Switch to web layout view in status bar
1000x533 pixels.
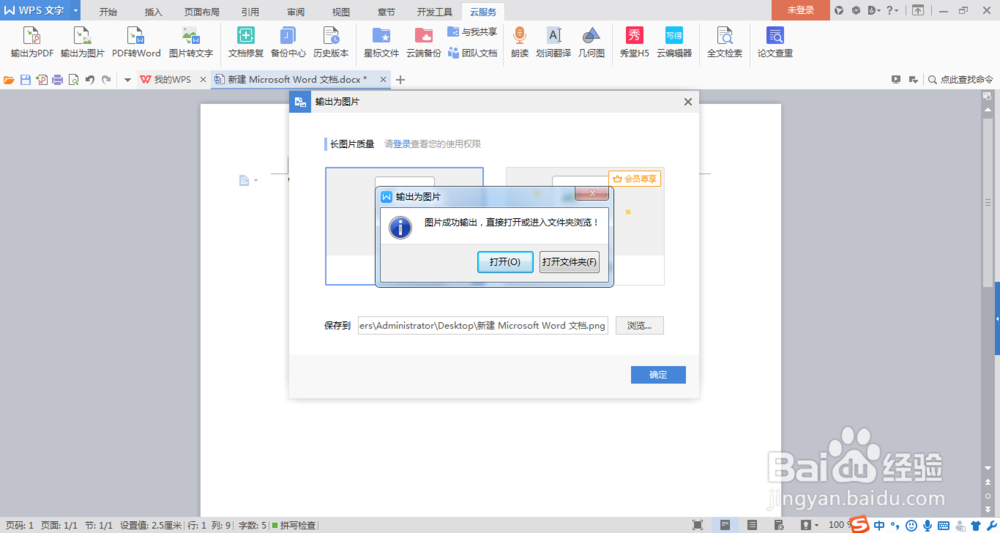point(779,525)
